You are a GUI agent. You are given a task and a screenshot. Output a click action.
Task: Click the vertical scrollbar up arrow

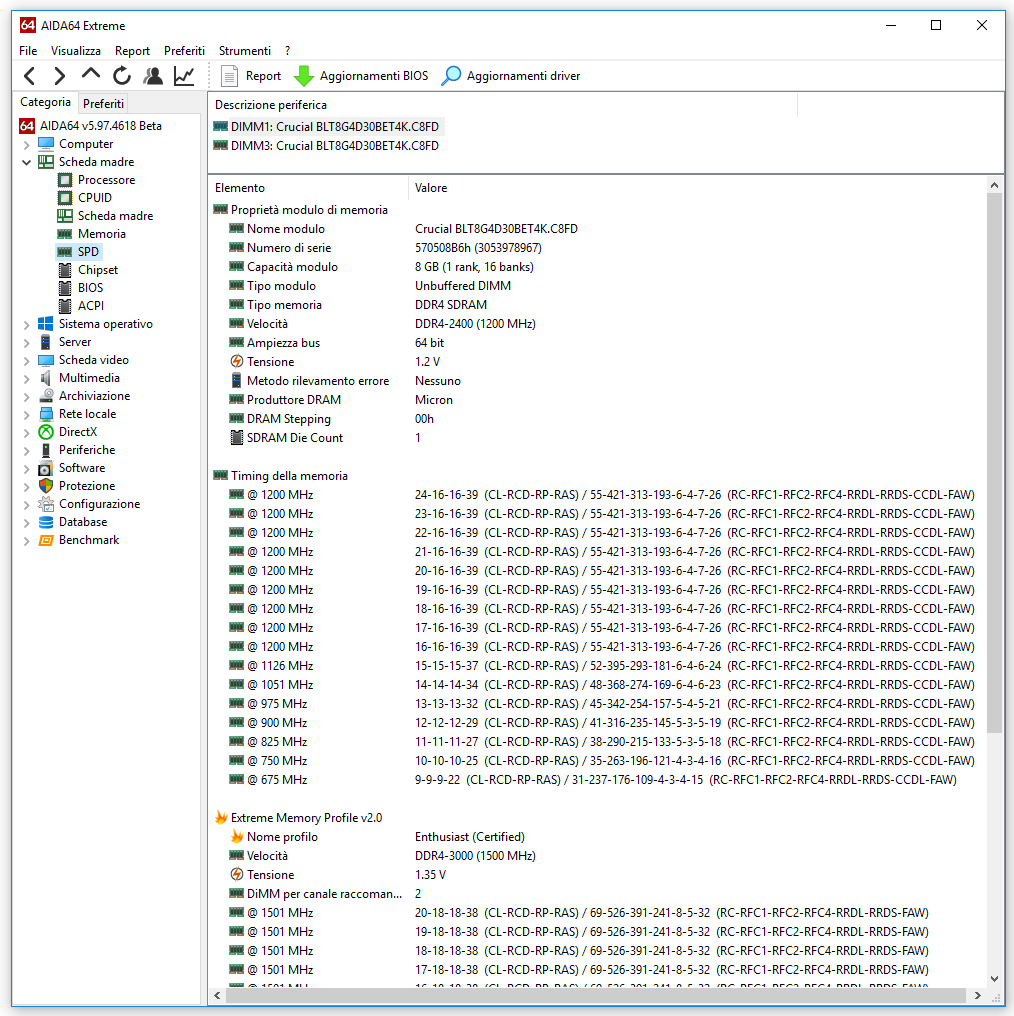pyautogui.click(x=994, y=186)
